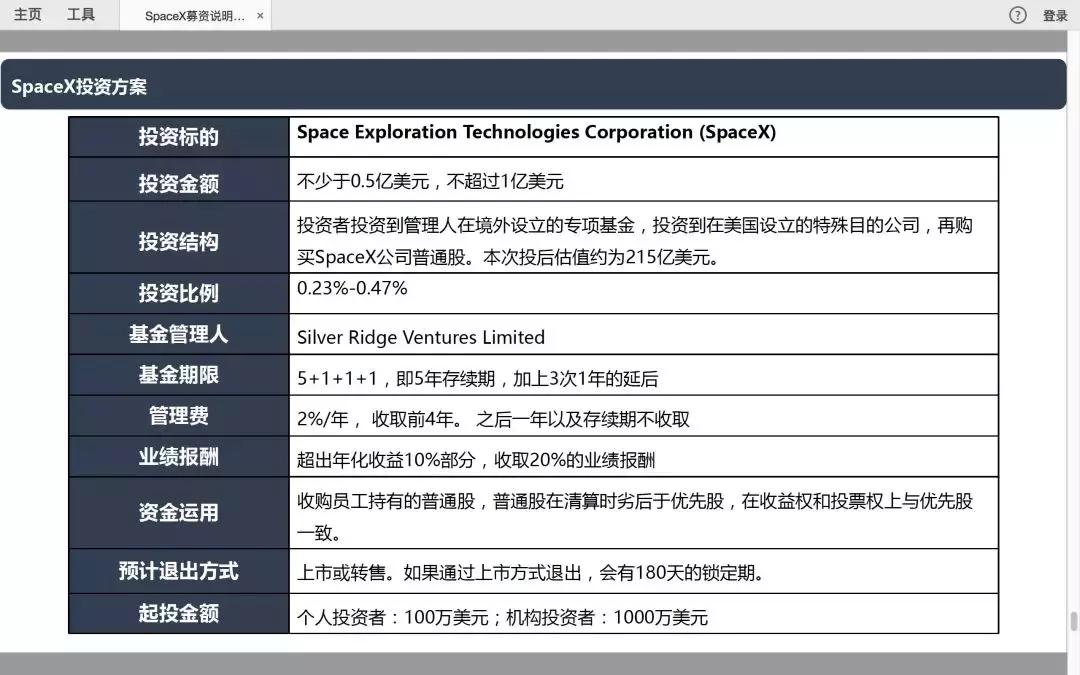Image resolution: width=1080 pixels, height=675 pixels.
Task: Select the 投资标的 row header
Action: [177, 137]
